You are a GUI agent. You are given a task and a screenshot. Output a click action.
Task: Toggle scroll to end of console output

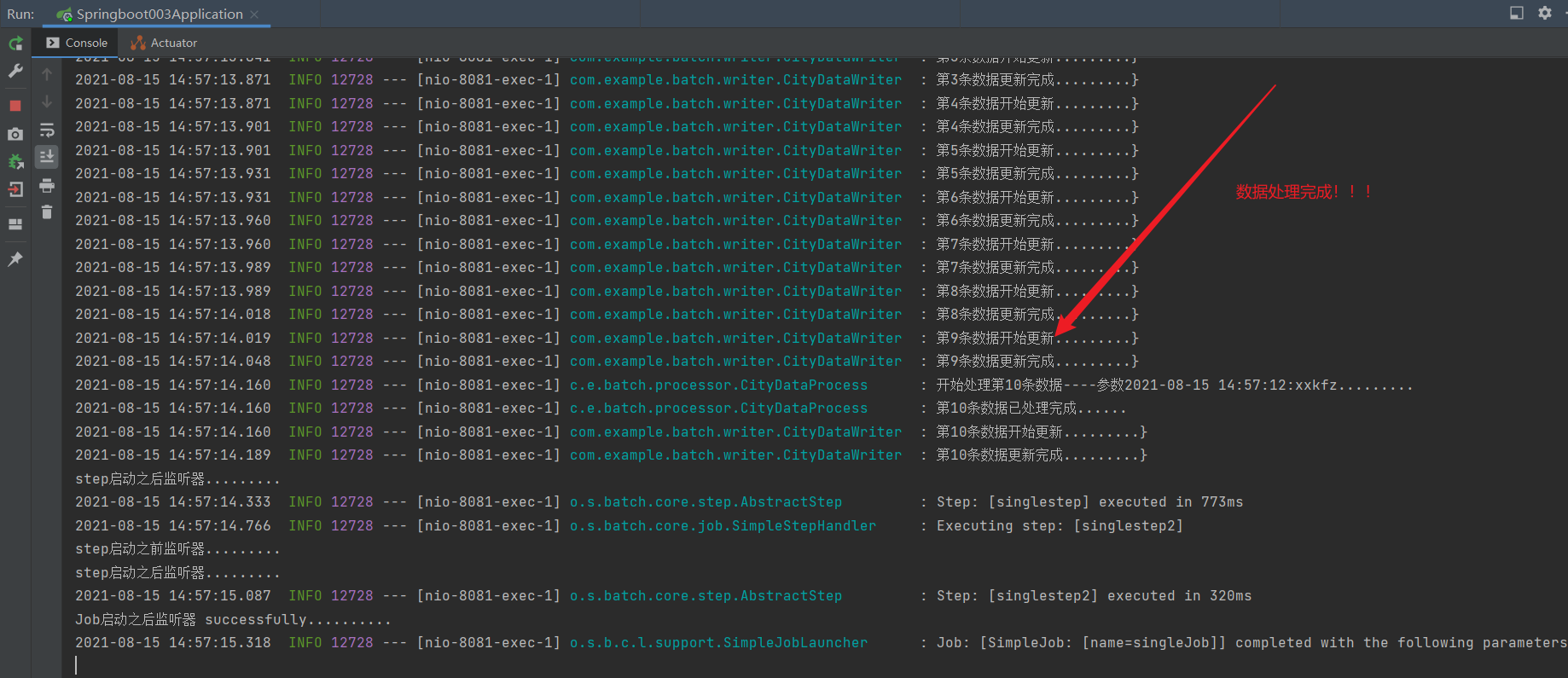[47, 157]
